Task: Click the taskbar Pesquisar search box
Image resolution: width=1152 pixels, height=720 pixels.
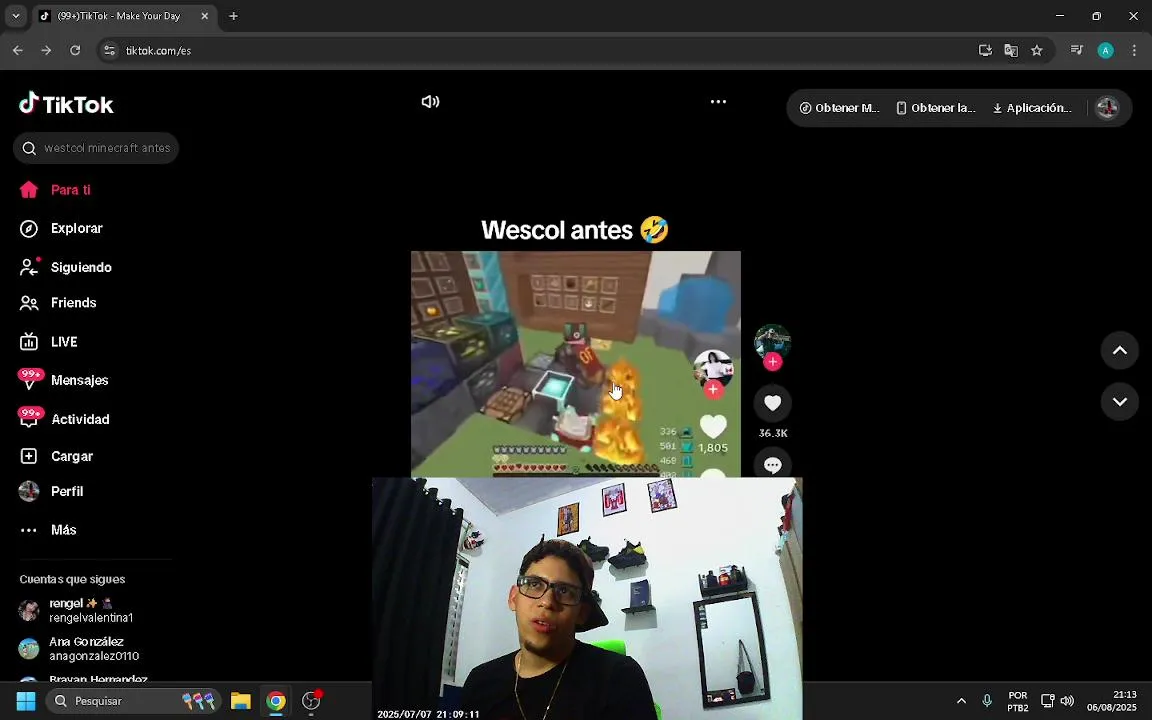Action: [133, 701]
